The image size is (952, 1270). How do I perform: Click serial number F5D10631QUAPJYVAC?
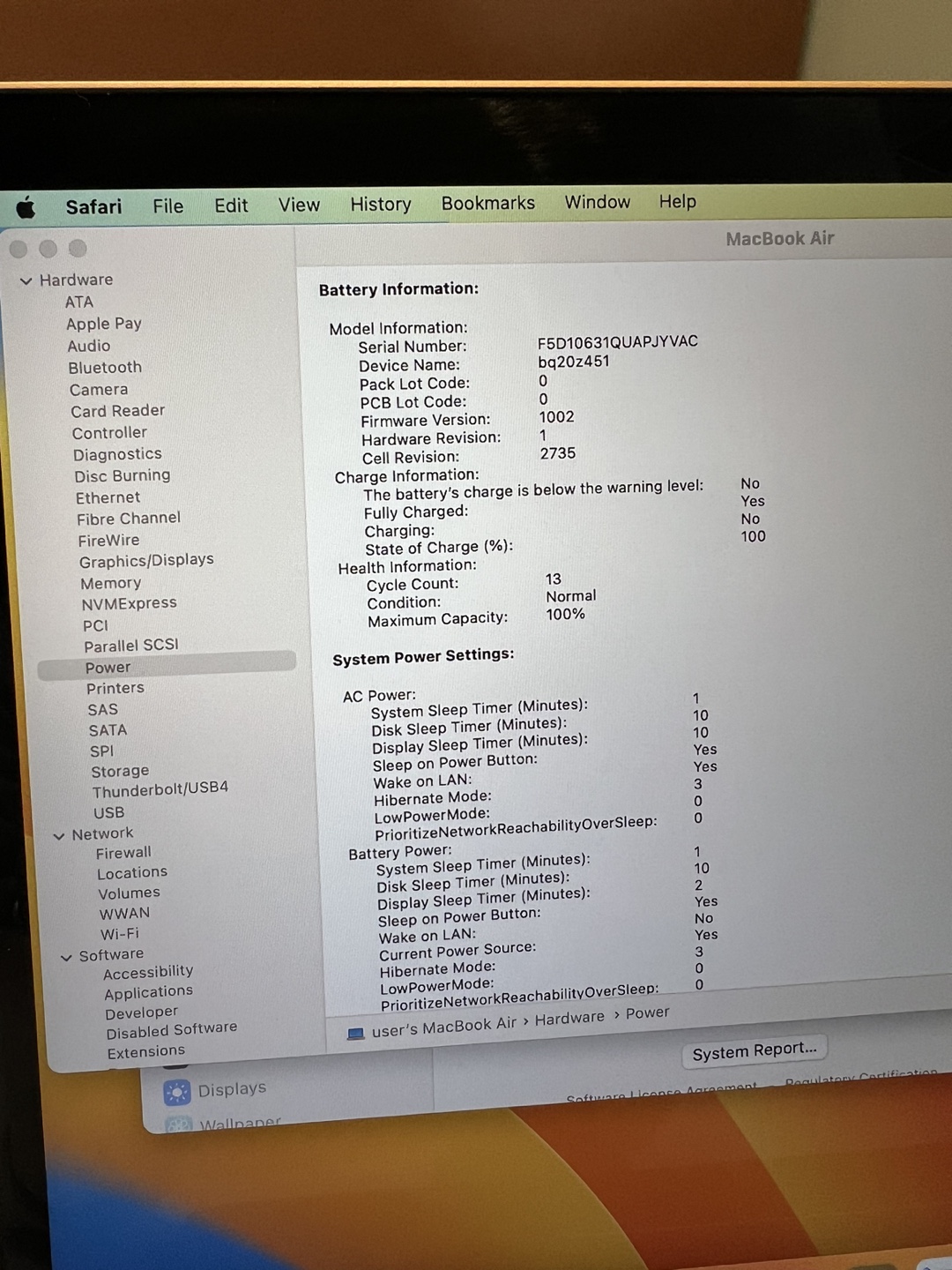(618, 341)
